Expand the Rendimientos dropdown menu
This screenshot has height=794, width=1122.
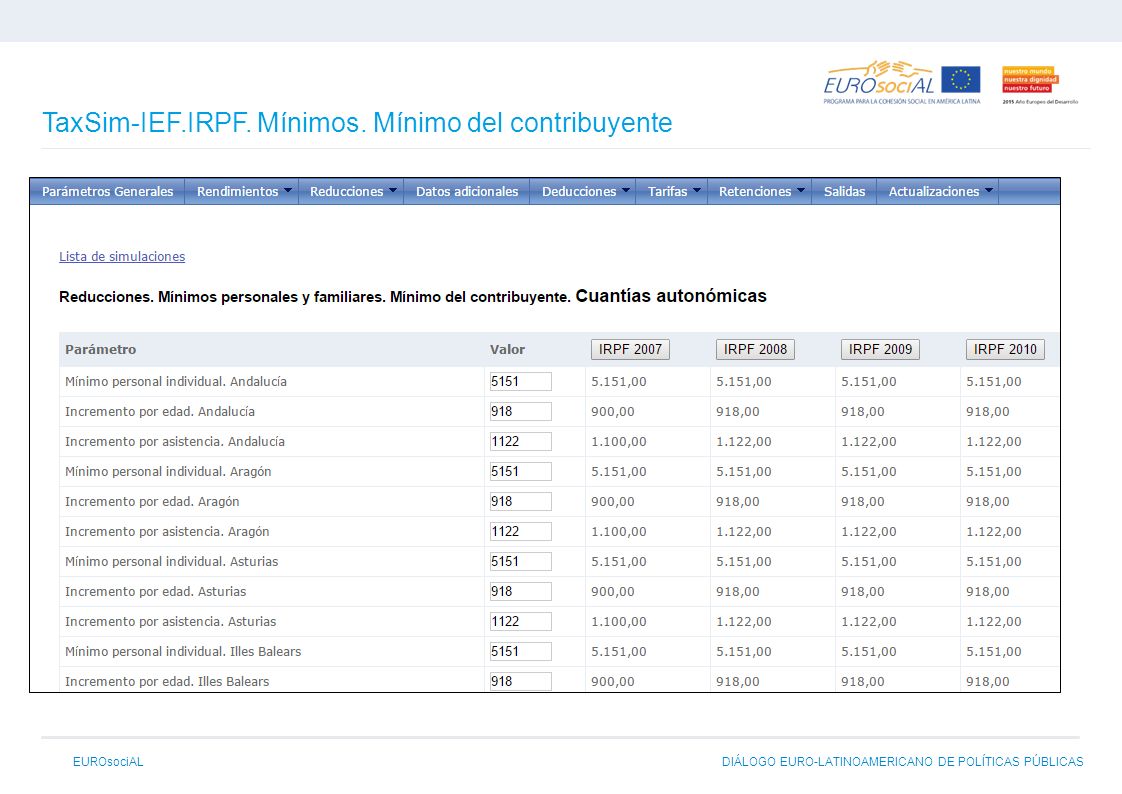[242, 192]
